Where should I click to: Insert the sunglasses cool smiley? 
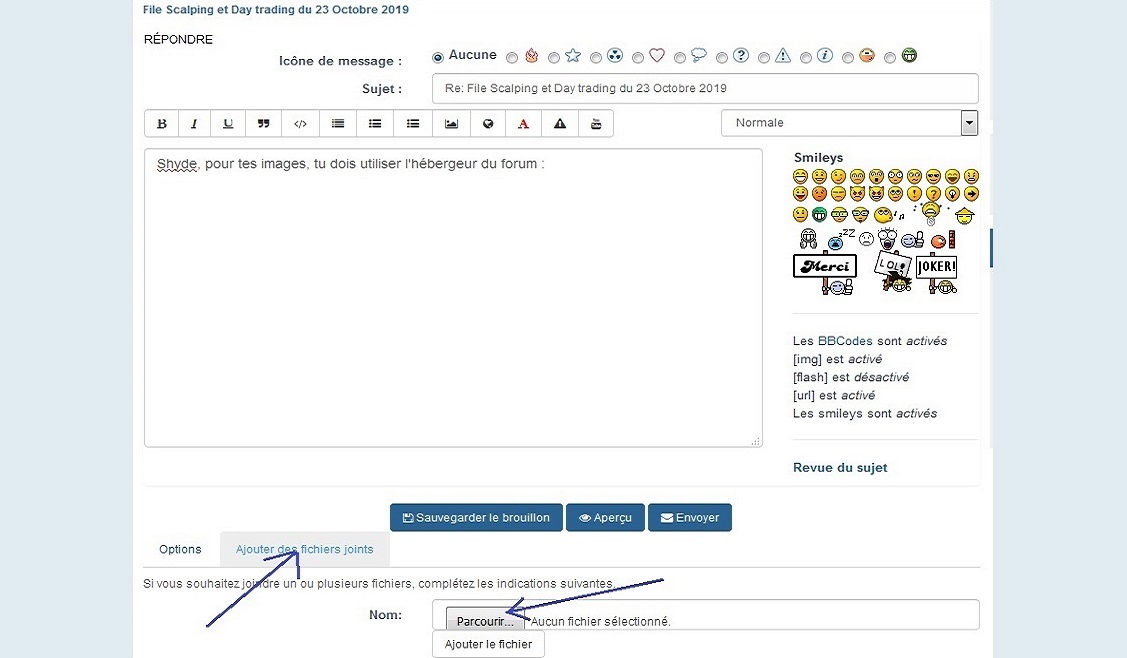pos(933,176)
